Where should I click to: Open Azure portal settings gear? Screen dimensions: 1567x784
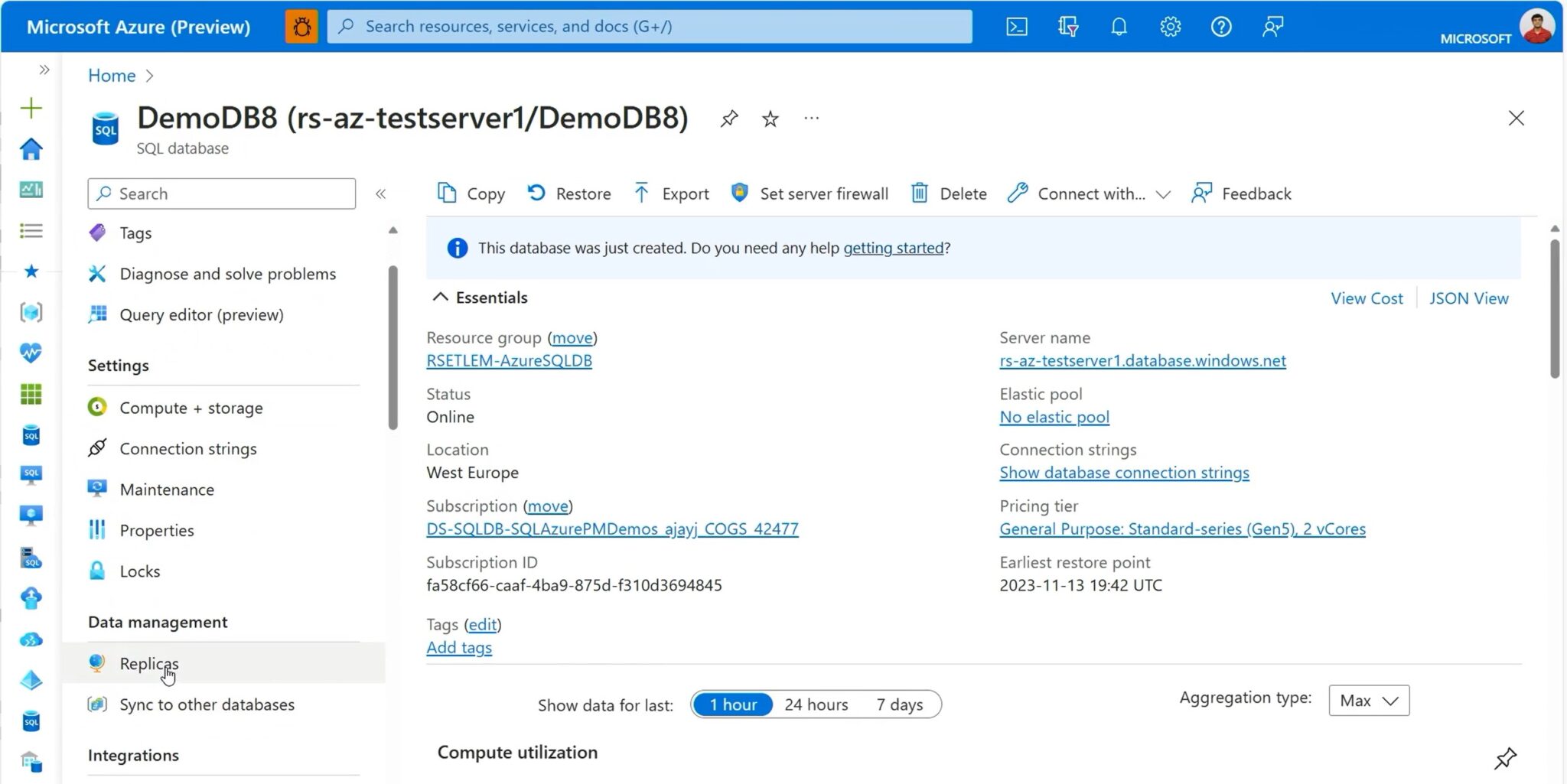click(x=1170, y=26)
